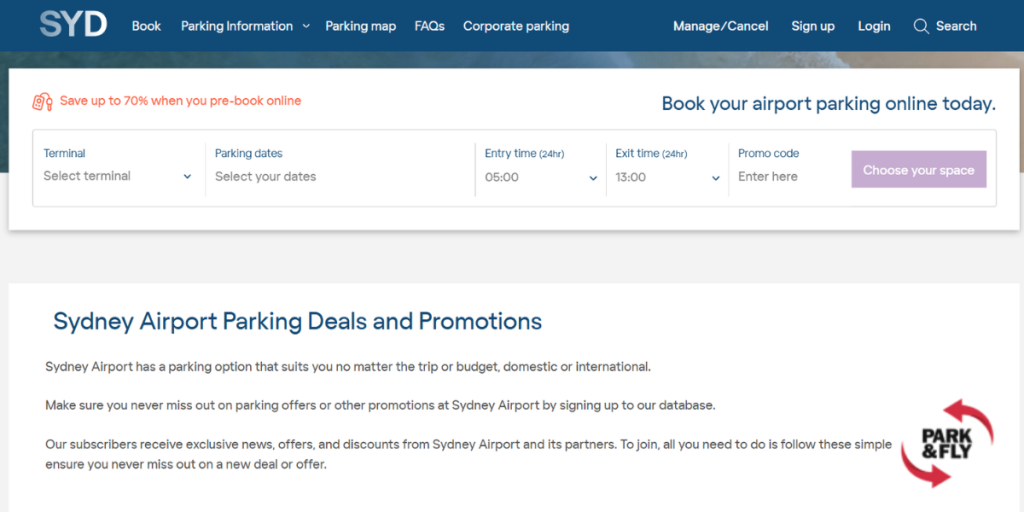Click the Login link
The image size is (1024, 512).
[x=875, y=26]
